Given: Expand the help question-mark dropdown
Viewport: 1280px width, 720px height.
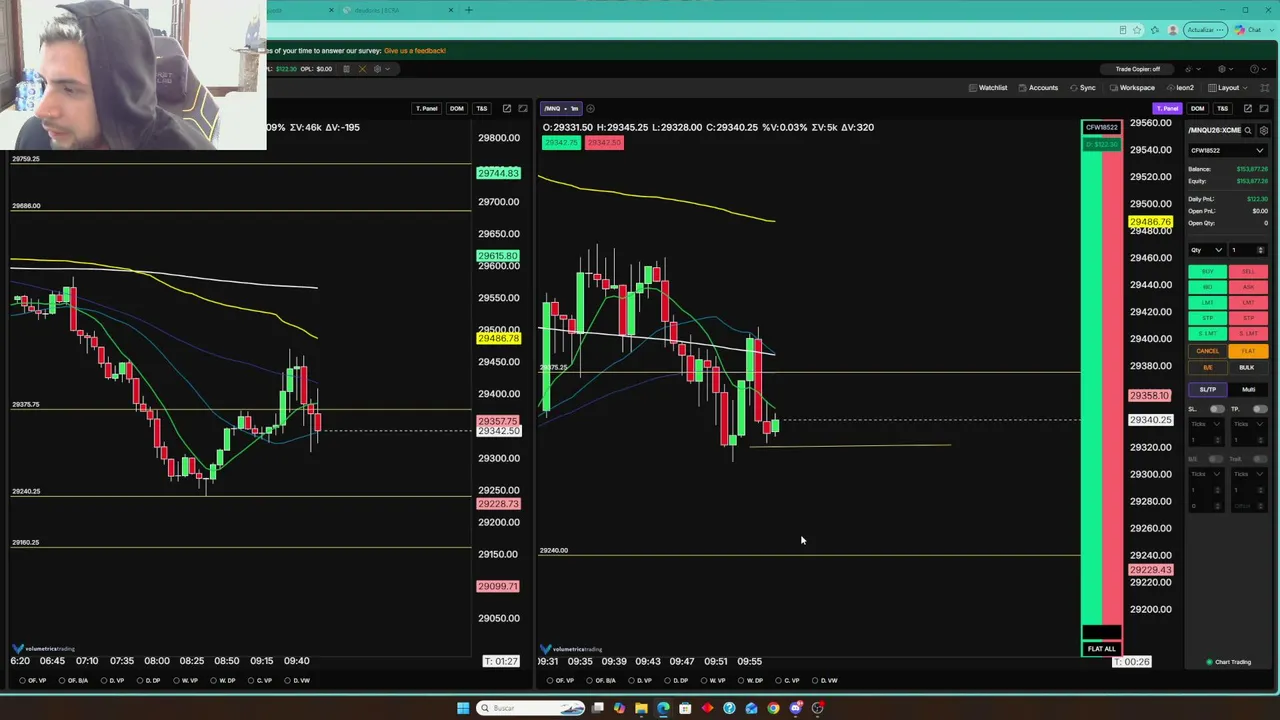Looking at the screenshot, I should point(1257,69).
